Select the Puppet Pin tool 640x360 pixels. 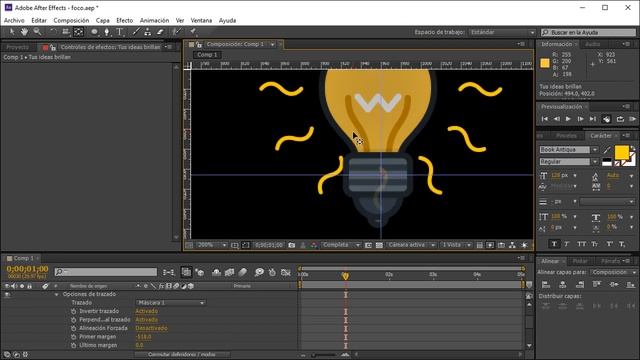[193, 32]
